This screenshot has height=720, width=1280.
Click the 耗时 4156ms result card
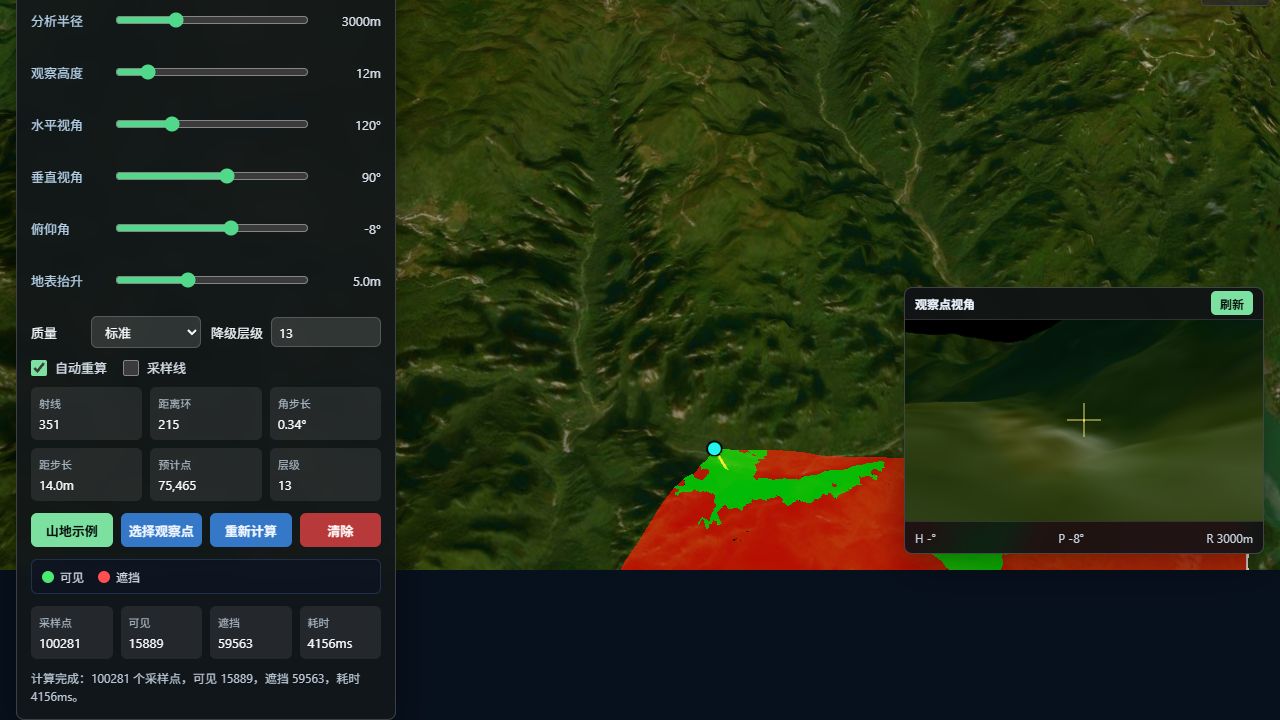tap(340, 632)
